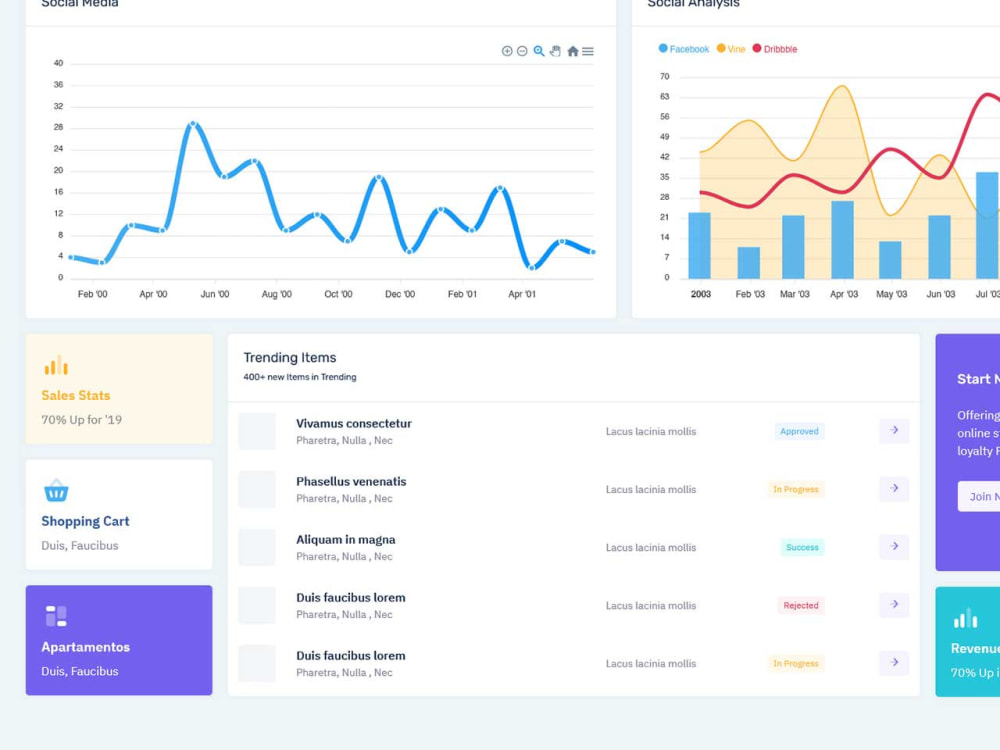The height and width of the screenshot is (750, 1000).
Task: Open arrow for Aliquam in magna row
Action: 894,547
